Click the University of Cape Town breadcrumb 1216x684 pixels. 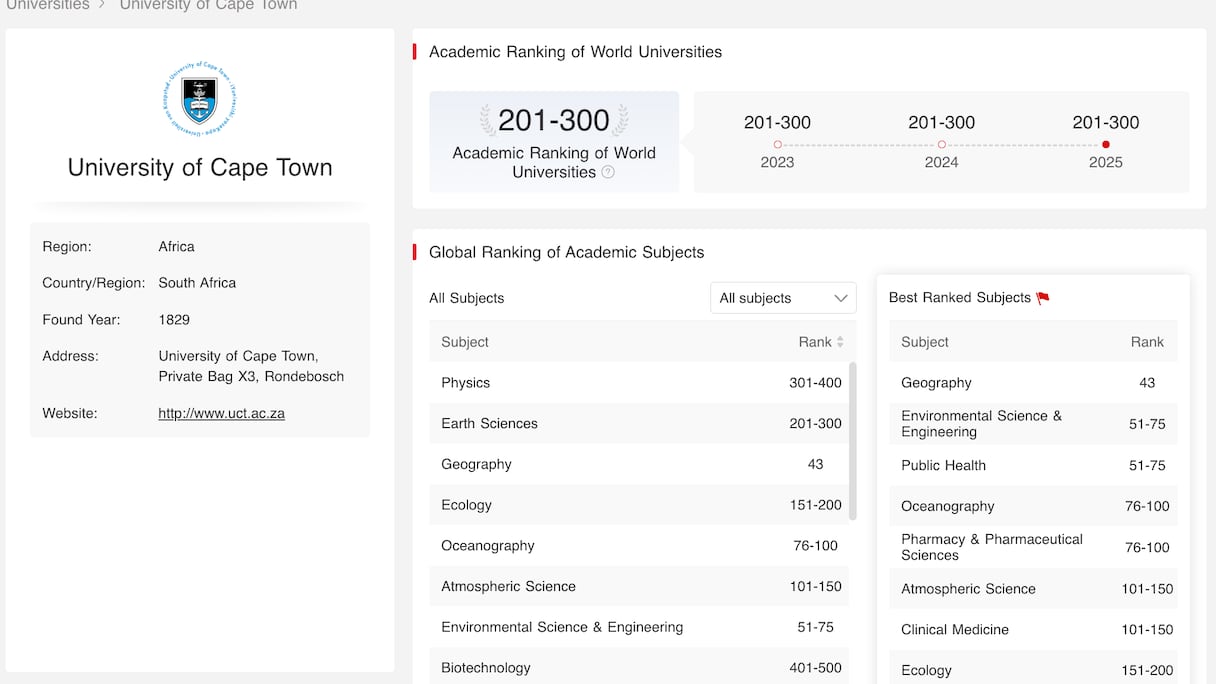pos(208,6)
